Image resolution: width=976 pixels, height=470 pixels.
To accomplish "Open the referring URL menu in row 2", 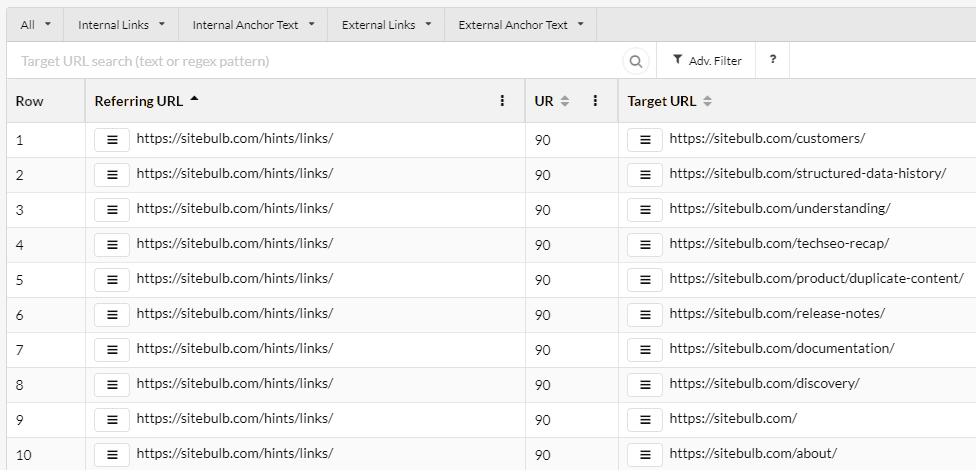I will (112, 175).
